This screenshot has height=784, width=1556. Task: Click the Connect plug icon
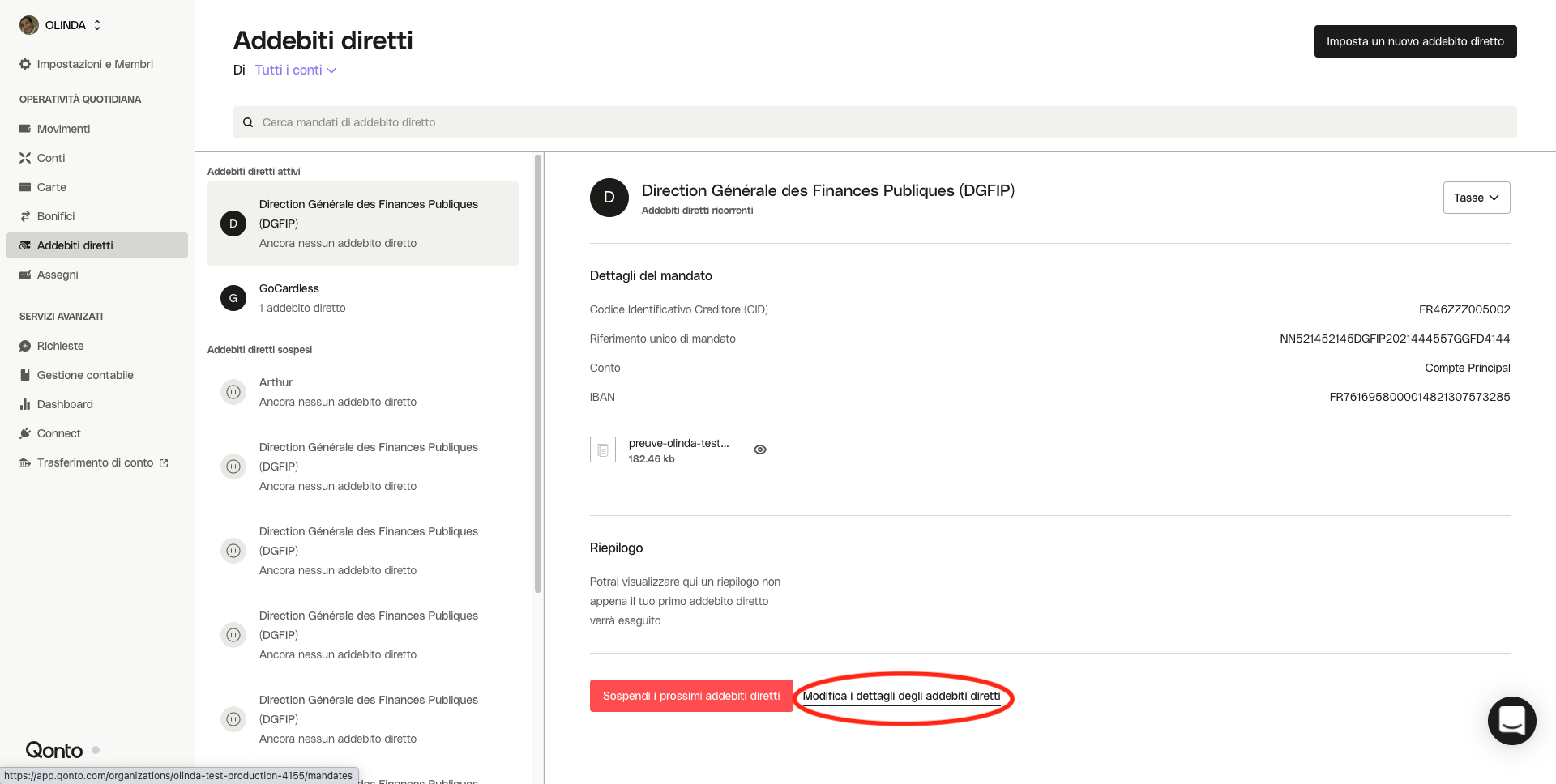coord(25,433)
